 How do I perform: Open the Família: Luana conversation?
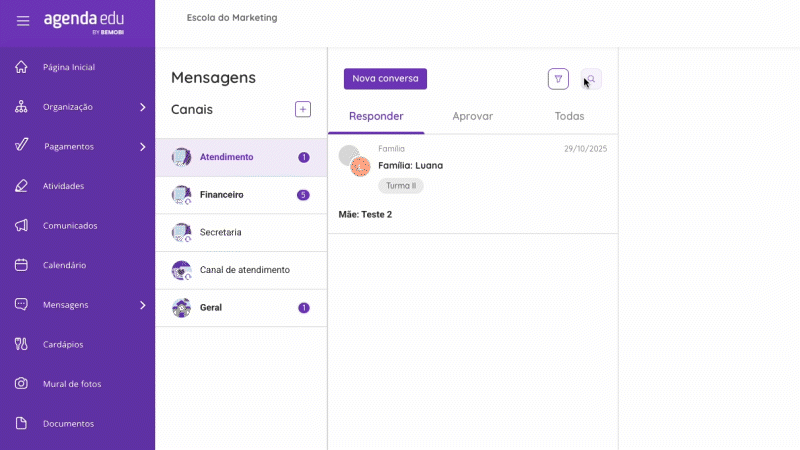[473, 184]
